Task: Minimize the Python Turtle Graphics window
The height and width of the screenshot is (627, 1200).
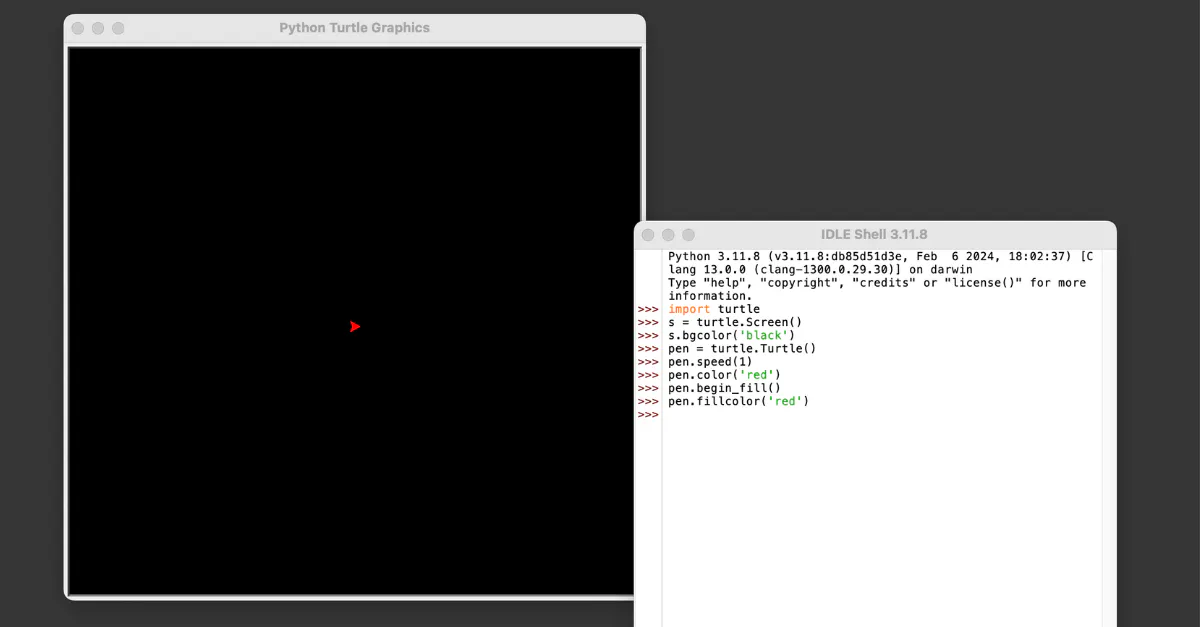Action: pos(98,28)
